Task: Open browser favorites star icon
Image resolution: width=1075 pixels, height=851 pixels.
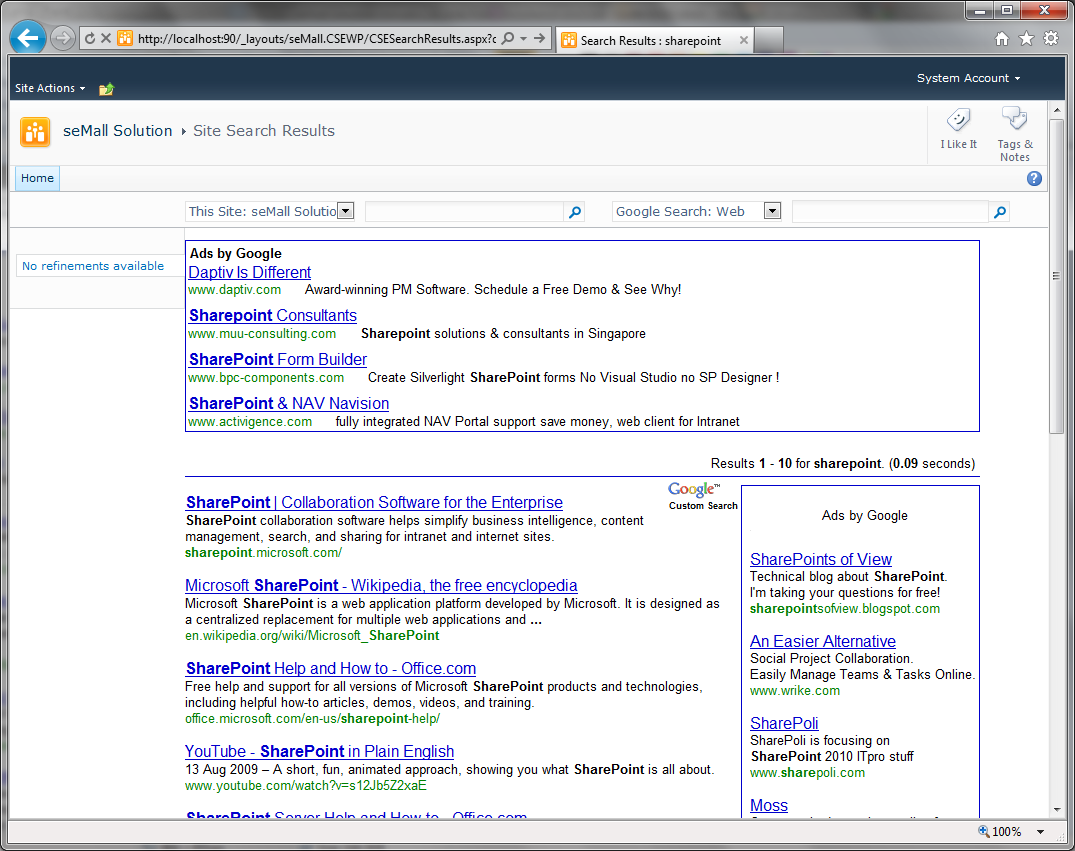Action: [1026, 39]
